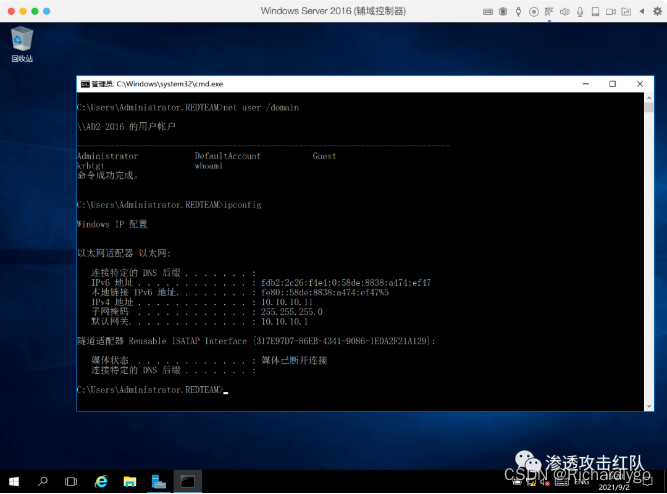Click the blue Coherence button in VM title bar
This screenshot has height=494, width=667.
(x=47, y=11)
